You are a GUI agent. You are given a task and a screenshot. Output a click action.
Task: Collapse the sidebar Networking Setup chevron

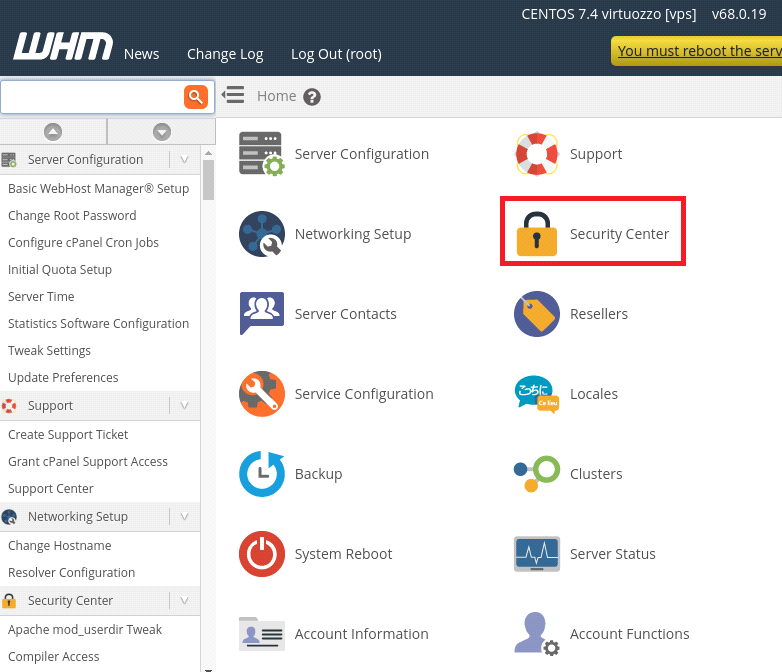tap(185, 517)
